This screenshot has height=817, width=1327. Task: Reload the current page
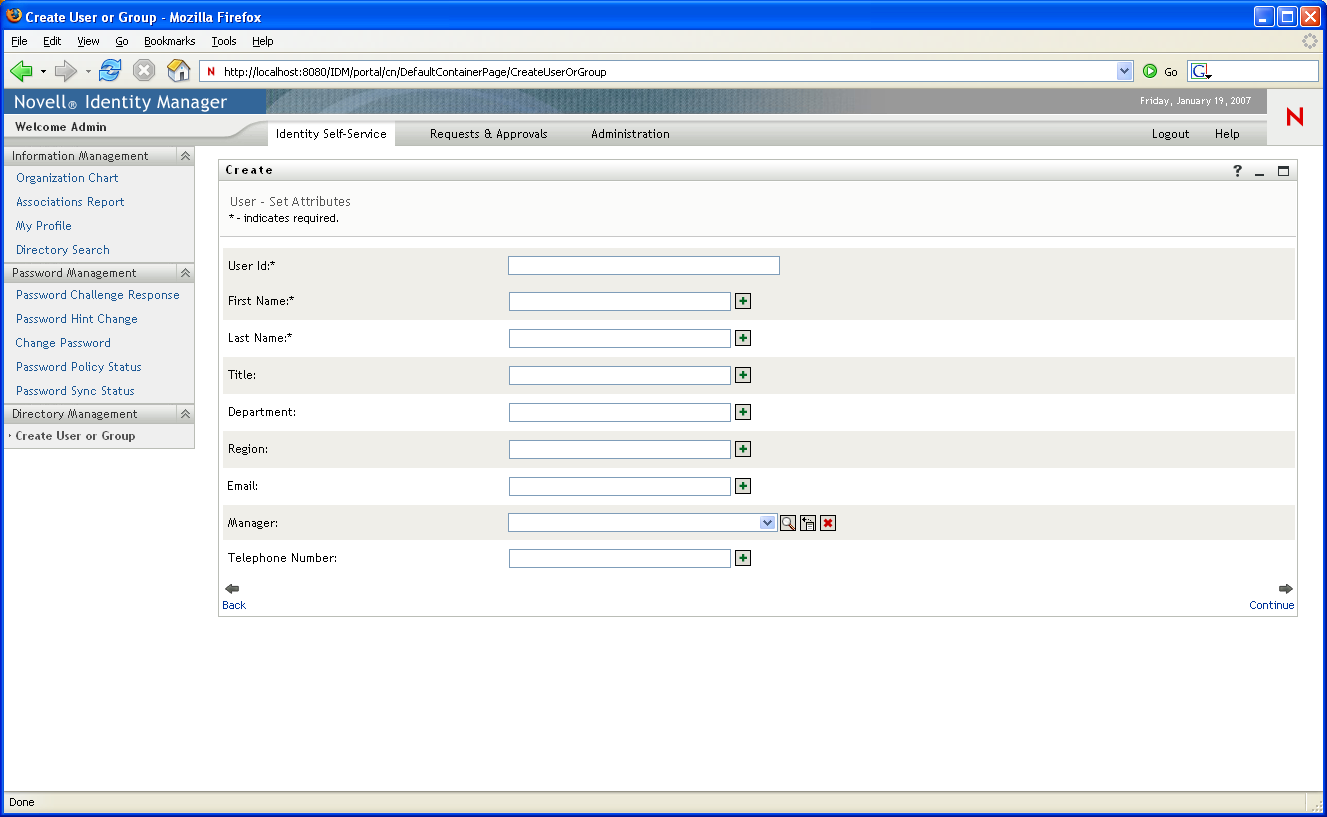click(x=110, y=71)
